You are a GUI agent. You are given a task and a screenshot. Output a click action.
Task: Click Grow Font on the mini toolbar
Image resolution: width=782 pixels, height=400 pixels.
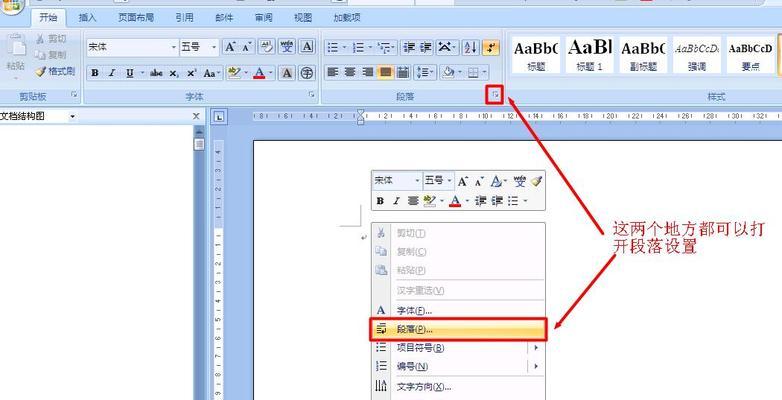[463, 182]
